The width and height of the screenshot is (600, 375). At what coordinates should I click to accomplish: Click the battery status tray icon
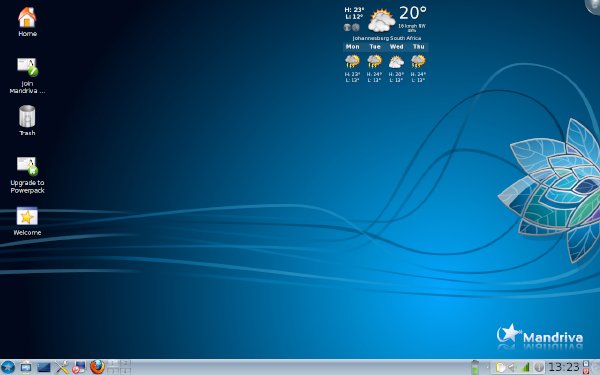coord(475,367)
